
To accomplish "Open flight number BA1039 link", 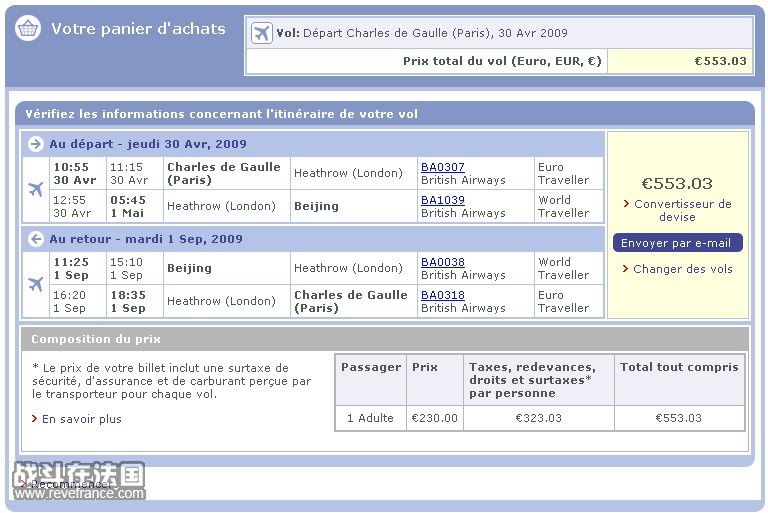I will [x=443, y=200].
